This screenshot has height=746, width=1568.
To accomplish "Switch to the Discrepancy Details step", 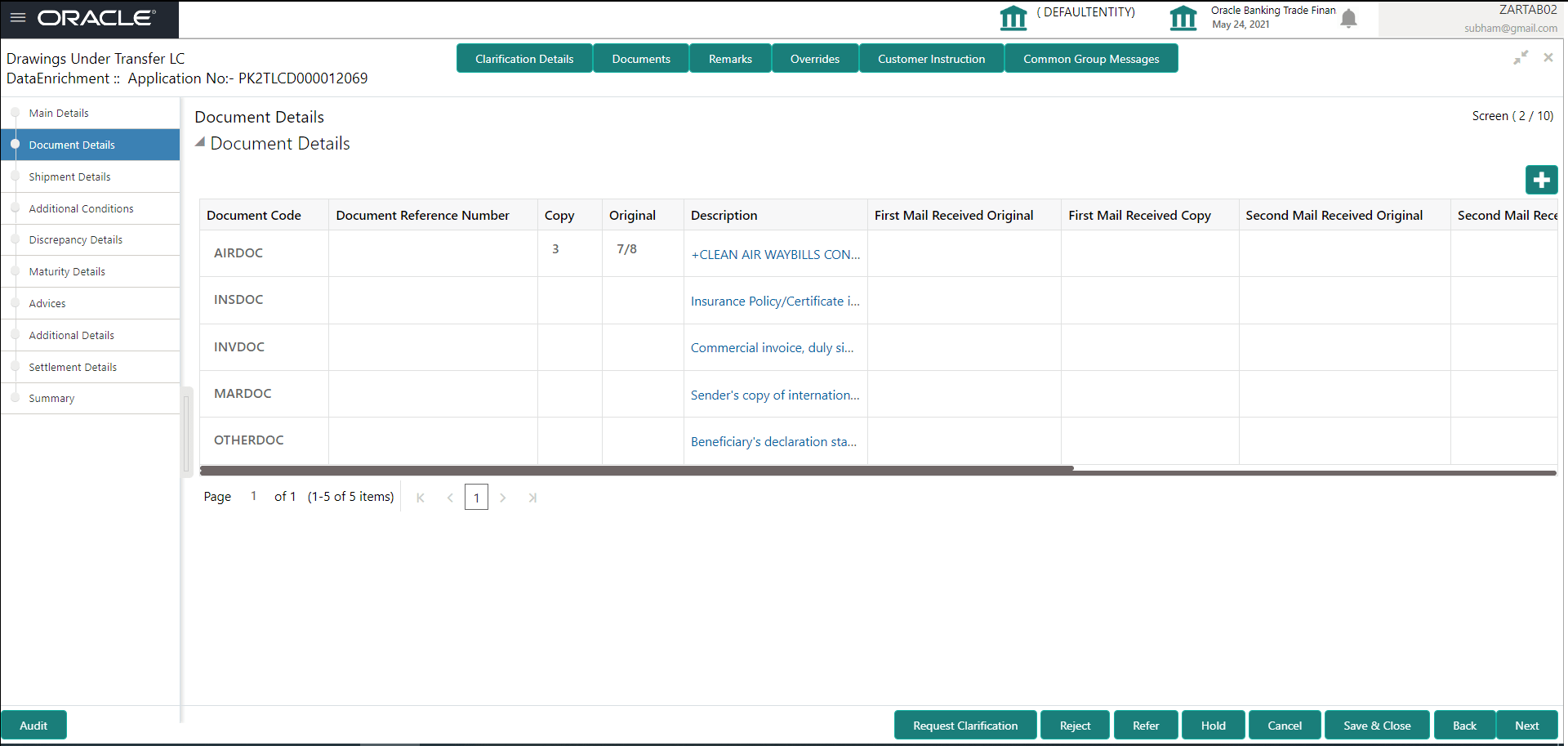I will click(76, 239).
